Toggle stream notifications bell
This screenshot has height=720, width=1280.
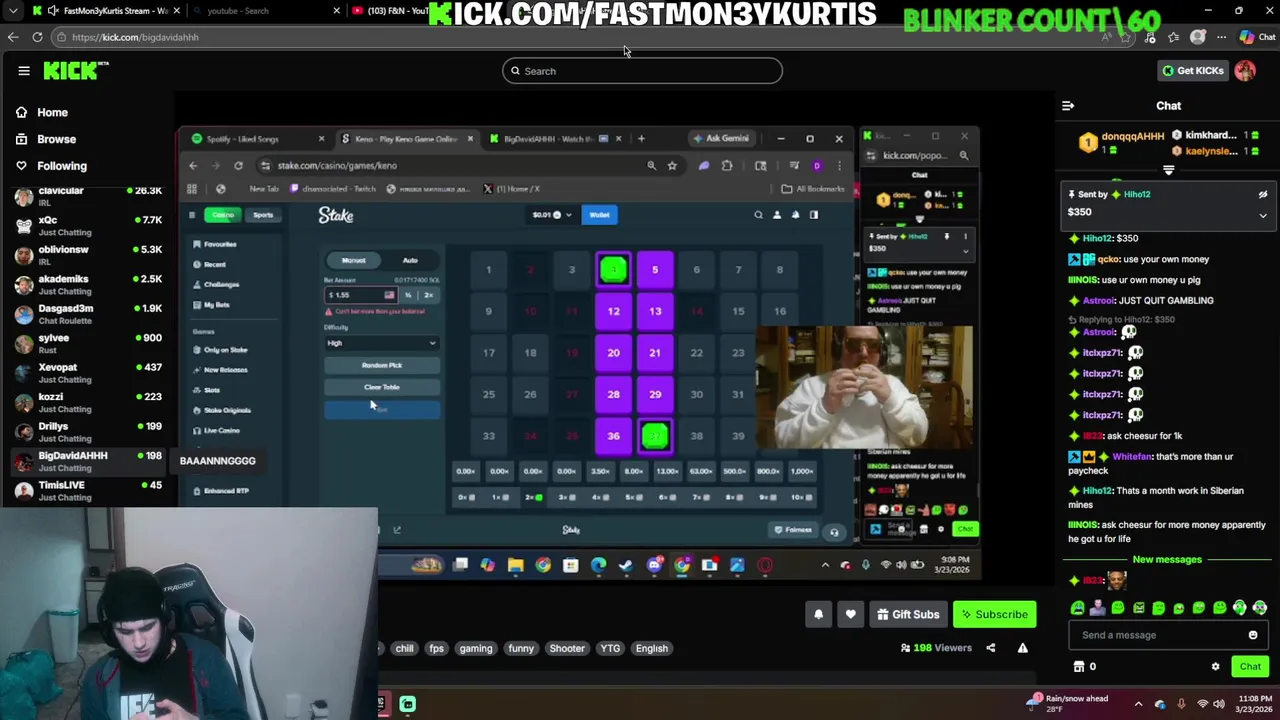pos(818,615)
